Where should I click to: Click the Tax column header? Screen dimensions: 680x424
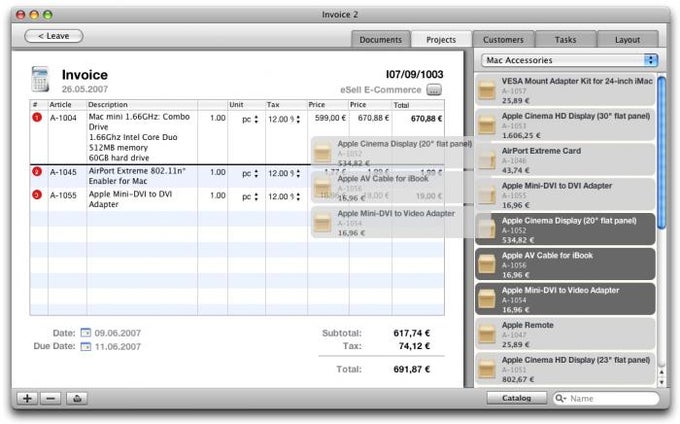coord(273,104)
